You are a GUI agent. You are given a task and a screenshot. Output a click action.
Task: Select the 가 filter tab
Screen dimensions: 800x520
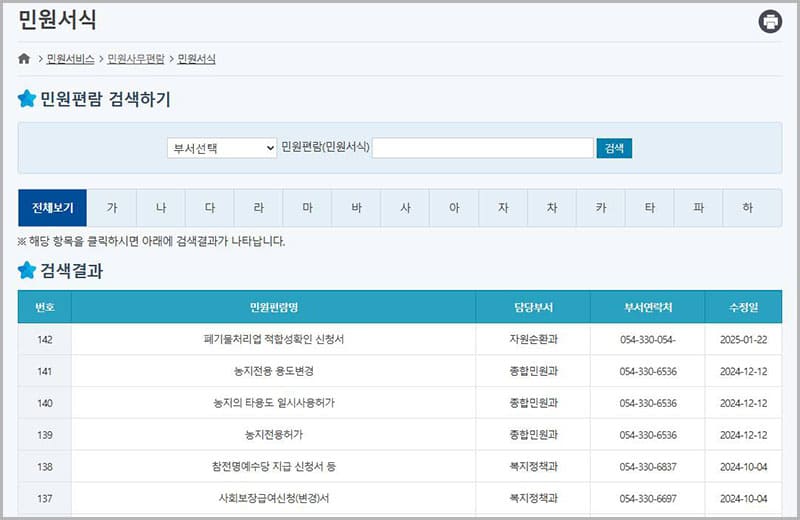tap(112, 208)
